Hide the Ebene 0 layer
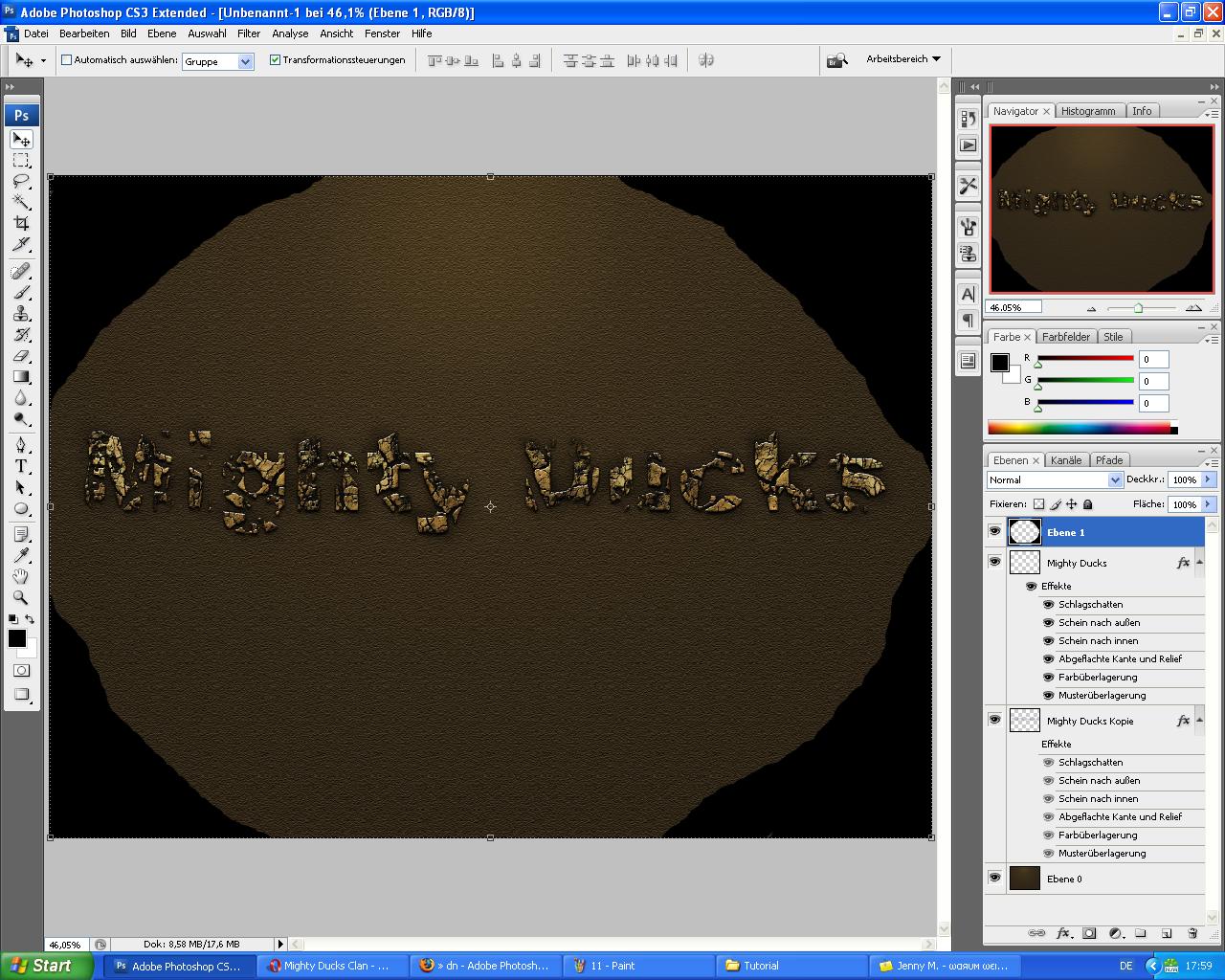The width and height of the screenshot is (1225, 980). coord(994,878)
